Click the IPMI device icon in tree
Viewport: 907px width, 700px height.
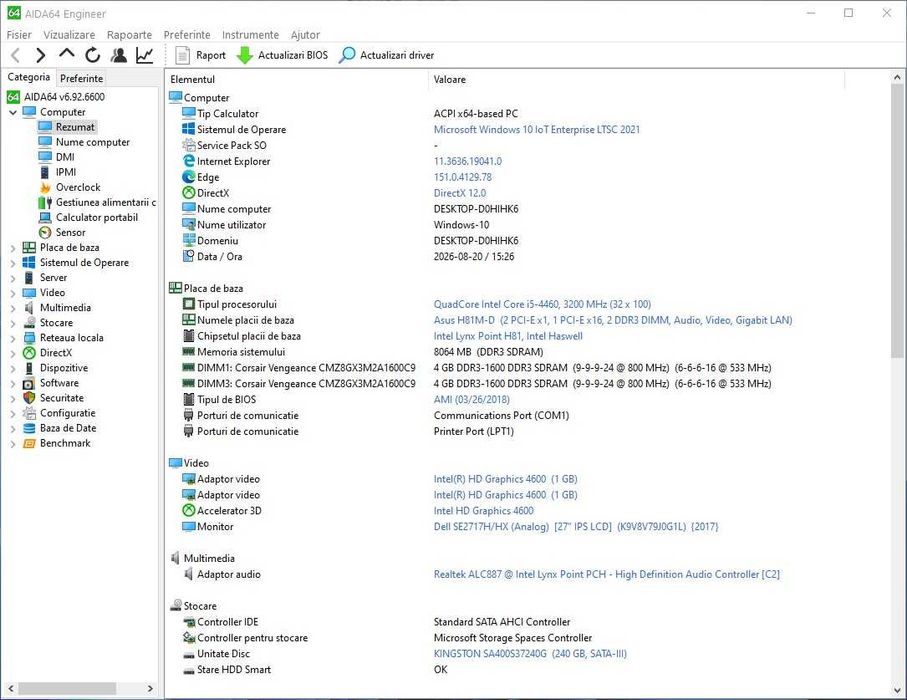point(45,172)
